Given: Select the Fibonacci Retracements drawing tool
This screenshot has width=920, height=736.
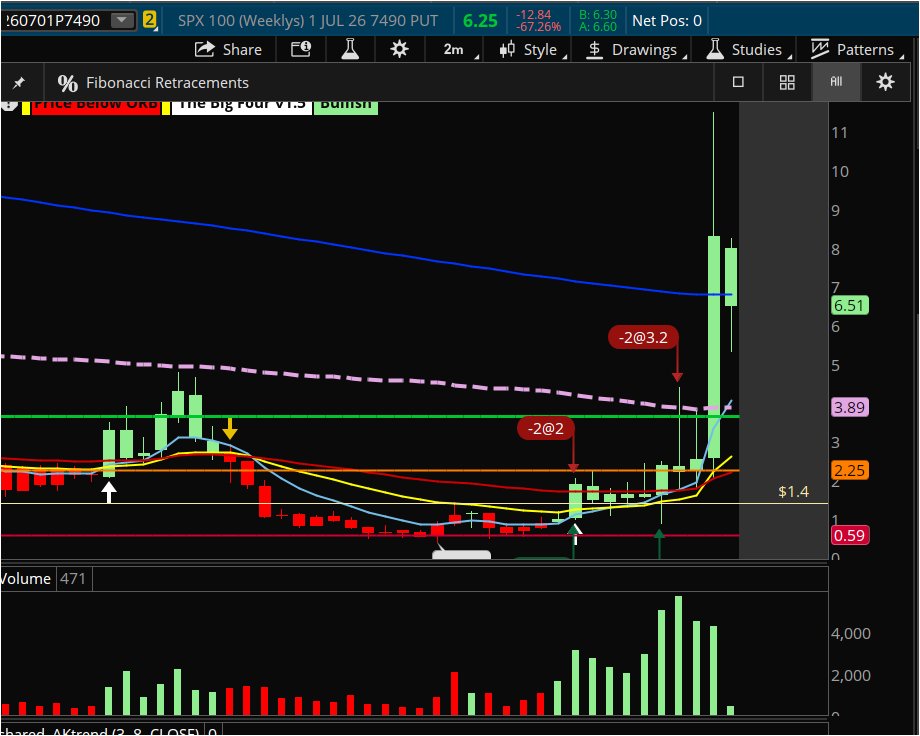Looking at the screenshot, I should pos(153,83).
